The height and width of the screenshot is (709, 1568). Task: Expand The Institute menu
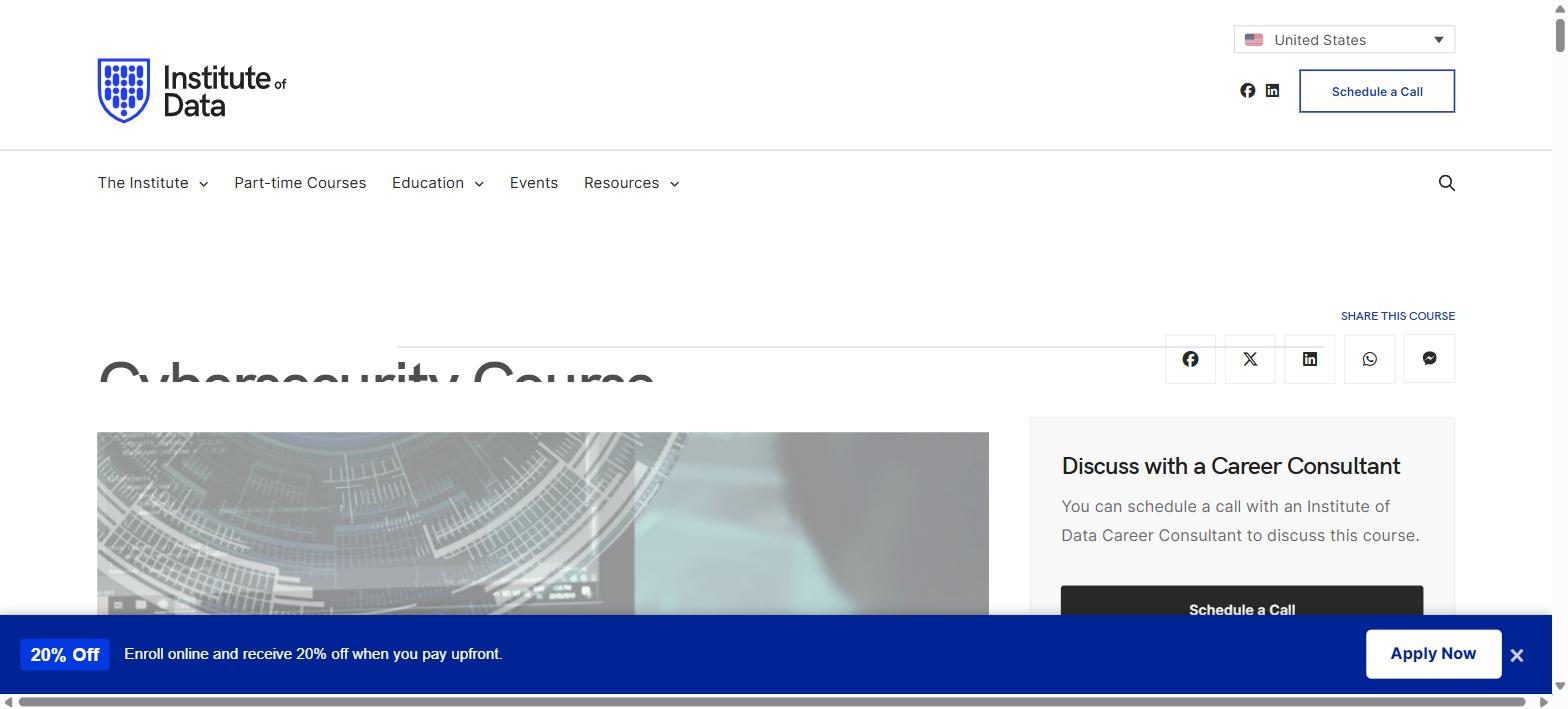(x=153, y=183)
